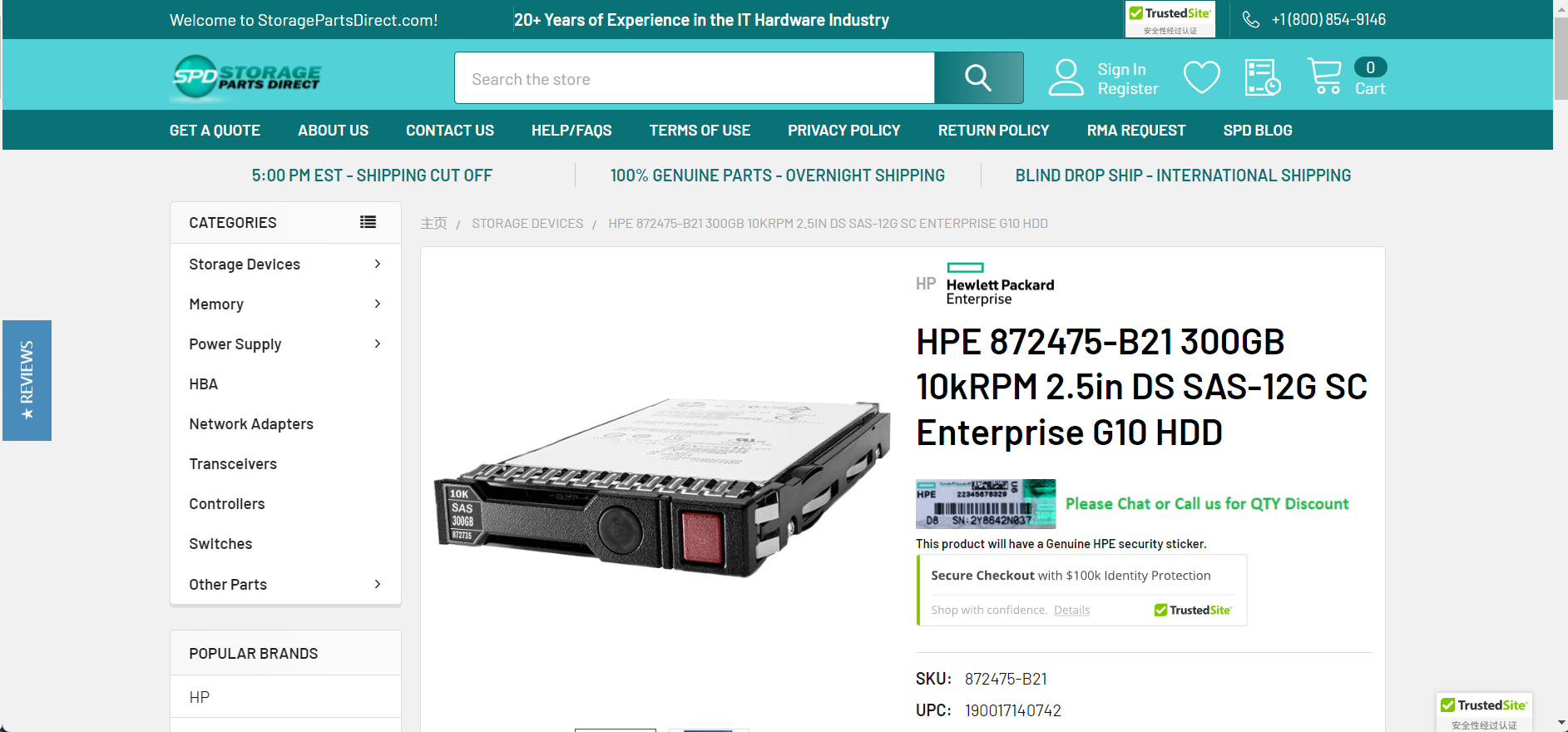Click Please Chat or Call for QTY Discount
Screen dimensions: 1568x732
click(x=1207, y=503)
